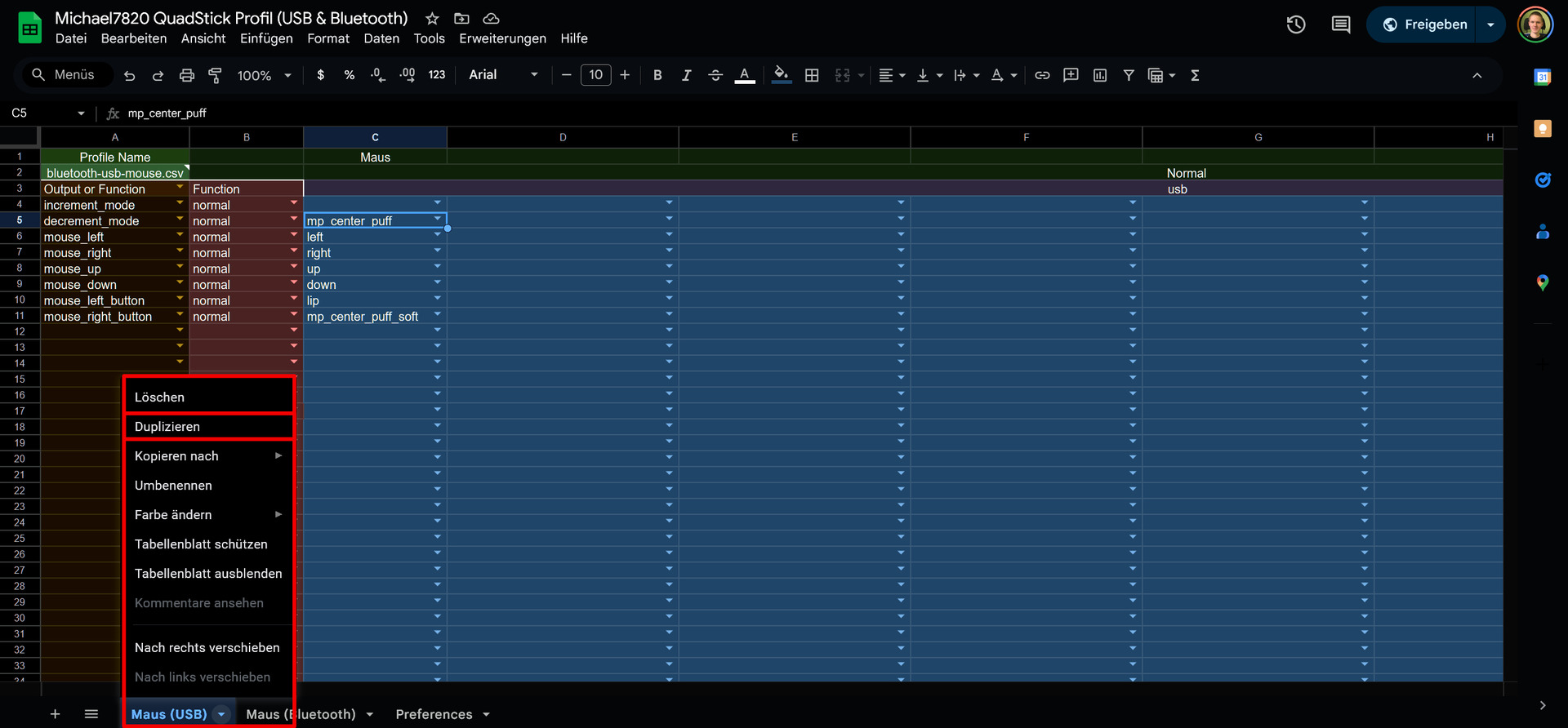The height and width of the screenshot is (728, 1568).
Task: Click the font size input field
Action: pos(595,75)
